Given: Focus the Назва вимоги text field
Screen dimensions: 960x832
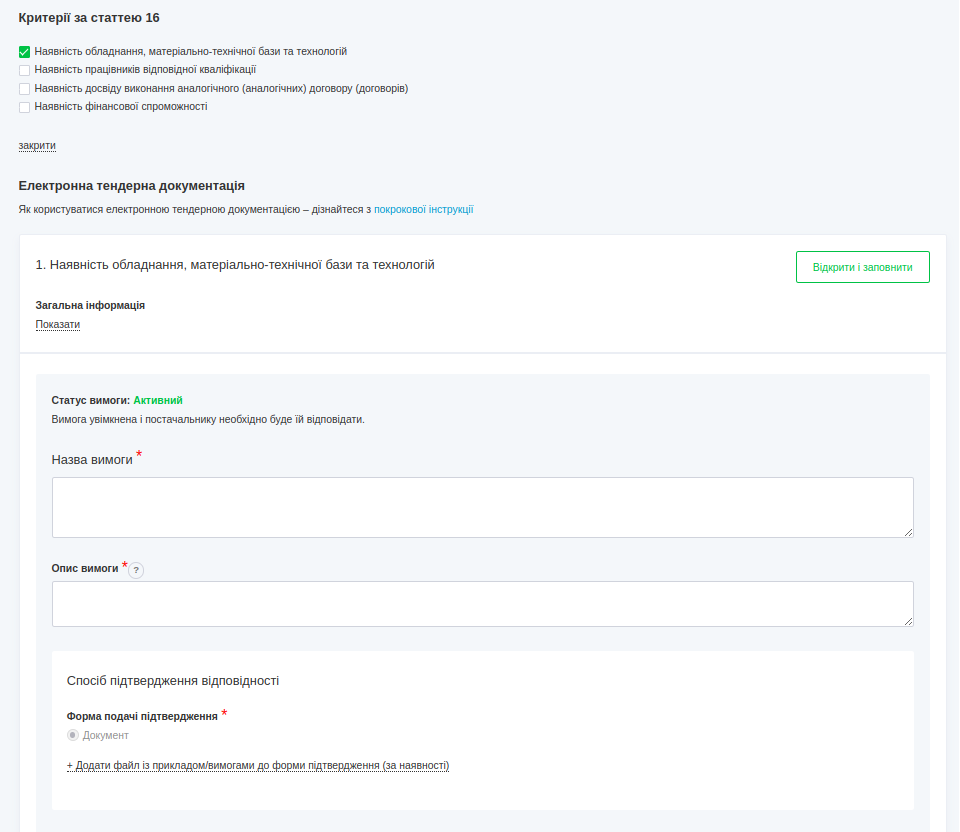Looking at the screenshot, I should coord(482,507).
